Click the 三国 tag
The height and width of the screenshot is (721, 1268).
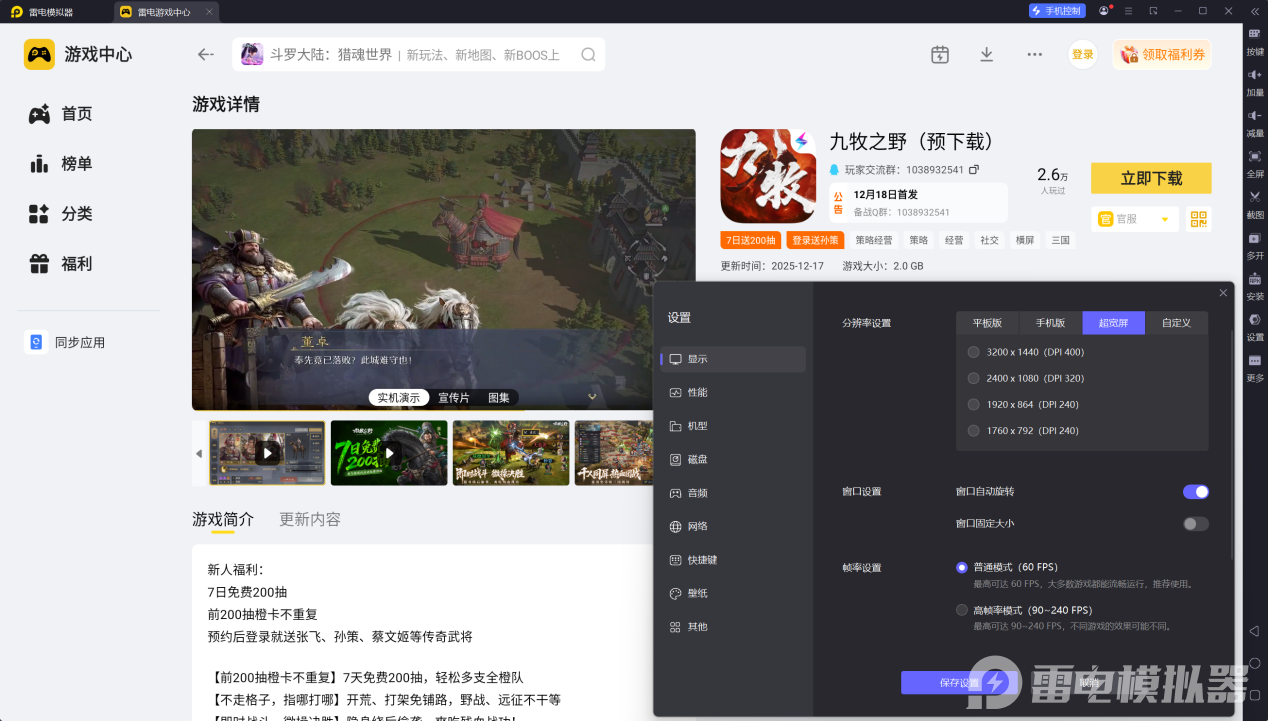tap(1059, 241)
